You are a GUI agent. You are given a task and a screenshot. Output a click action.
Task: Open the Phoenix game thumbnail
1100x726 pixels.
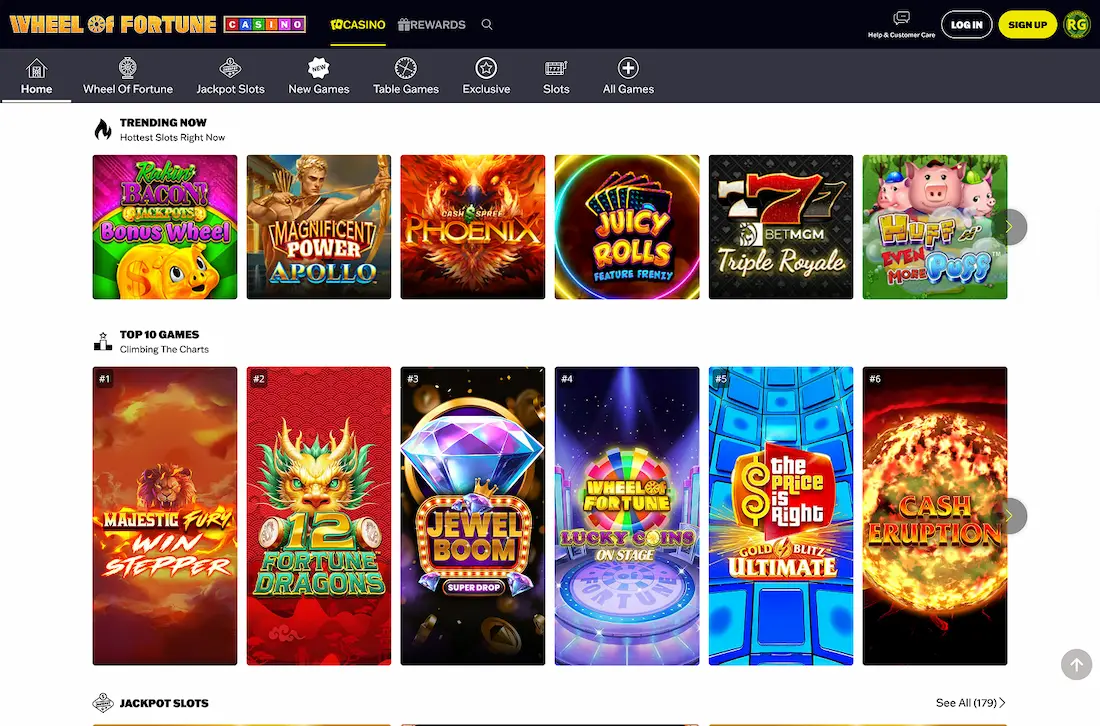(x=472, y=226)
